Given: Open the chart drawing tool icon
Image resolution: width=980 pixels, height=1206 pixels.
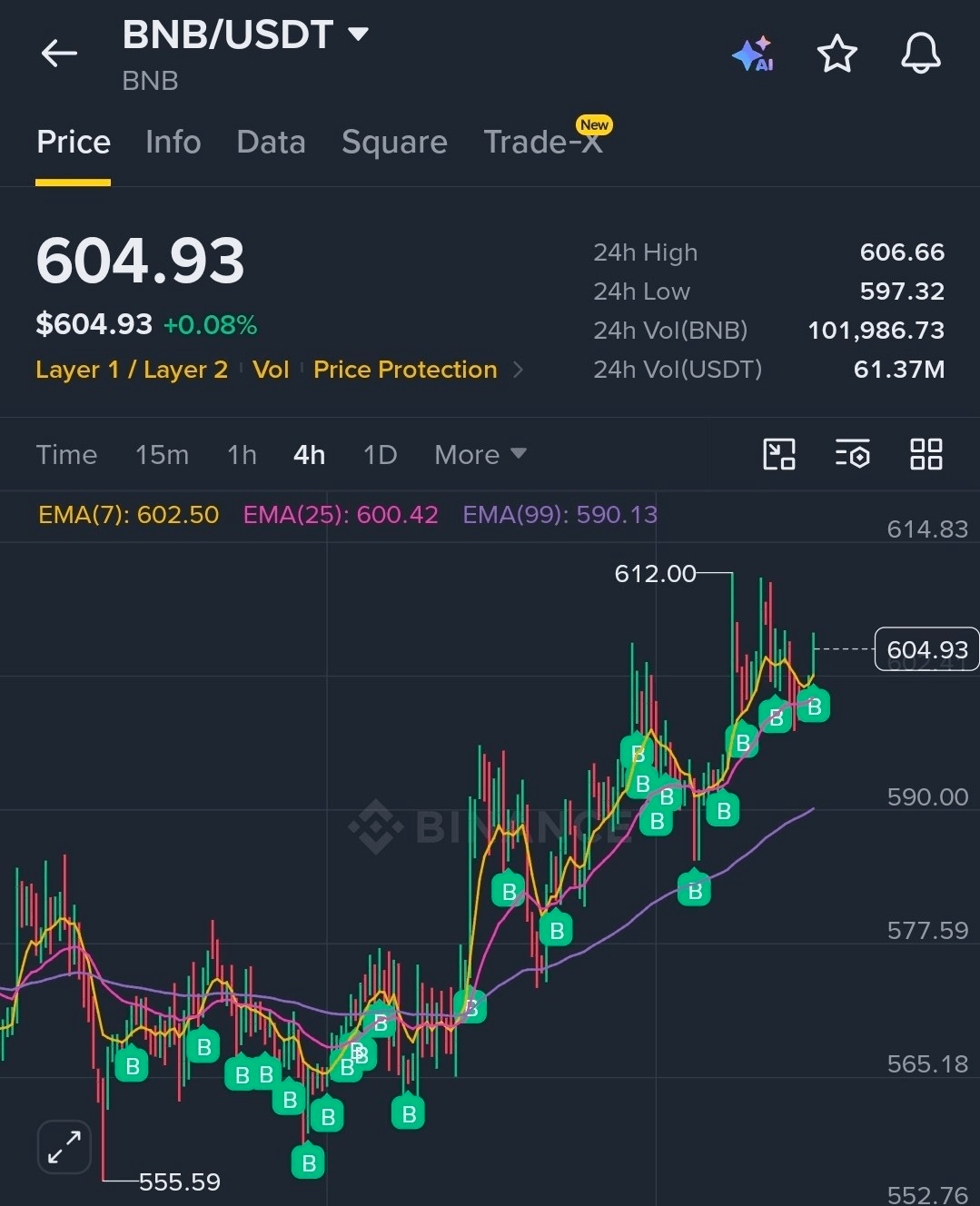Looking at the screenshot, I should 779,454.
